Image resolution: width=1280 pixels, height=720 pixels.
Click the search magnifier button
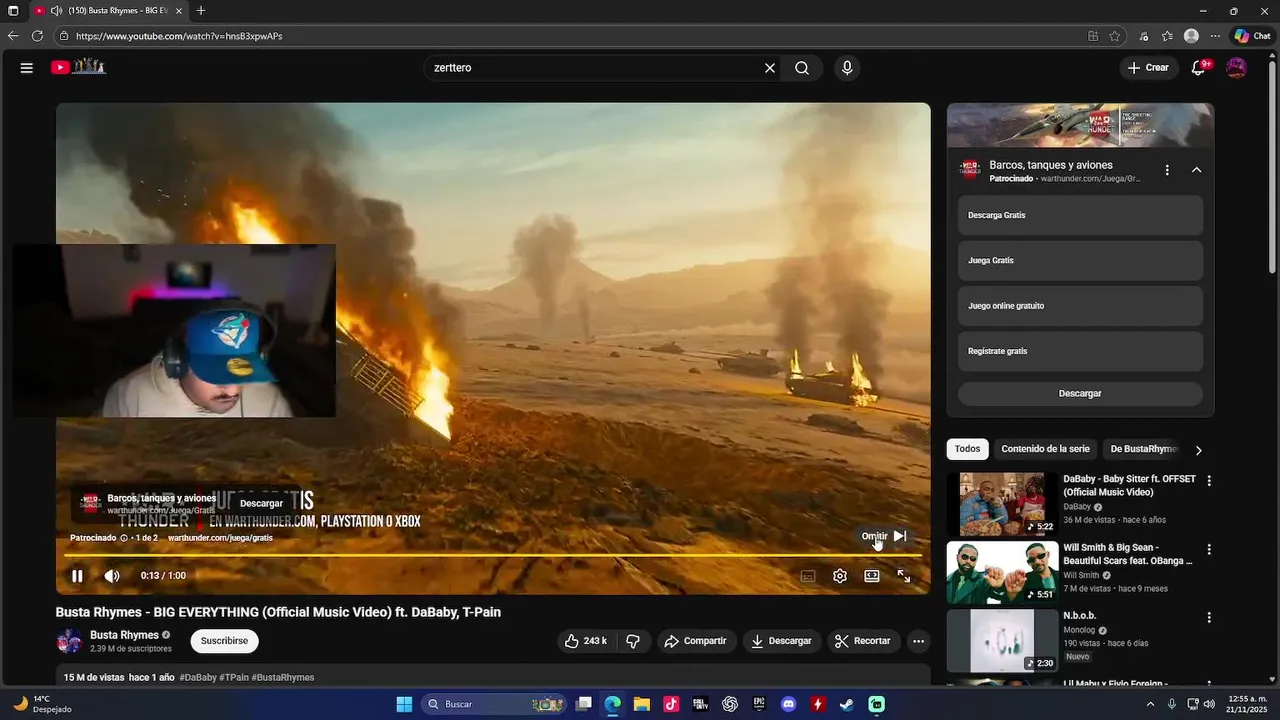(802, 68)
